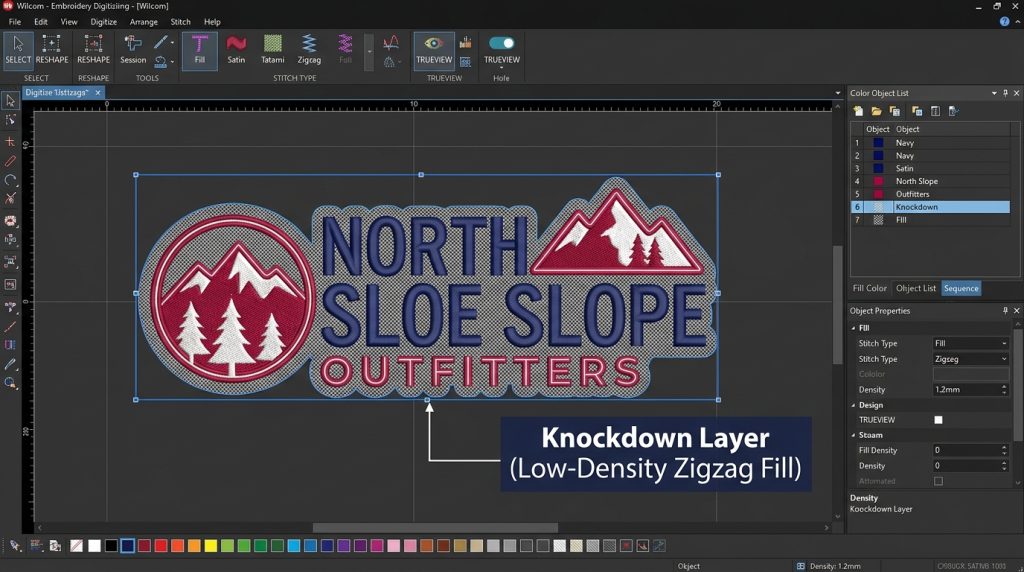Viewport: 1024px width, 572px height.
Task: Toggle the TRUEVIEW switch in ribbon
Action: (x=502, y=43)
